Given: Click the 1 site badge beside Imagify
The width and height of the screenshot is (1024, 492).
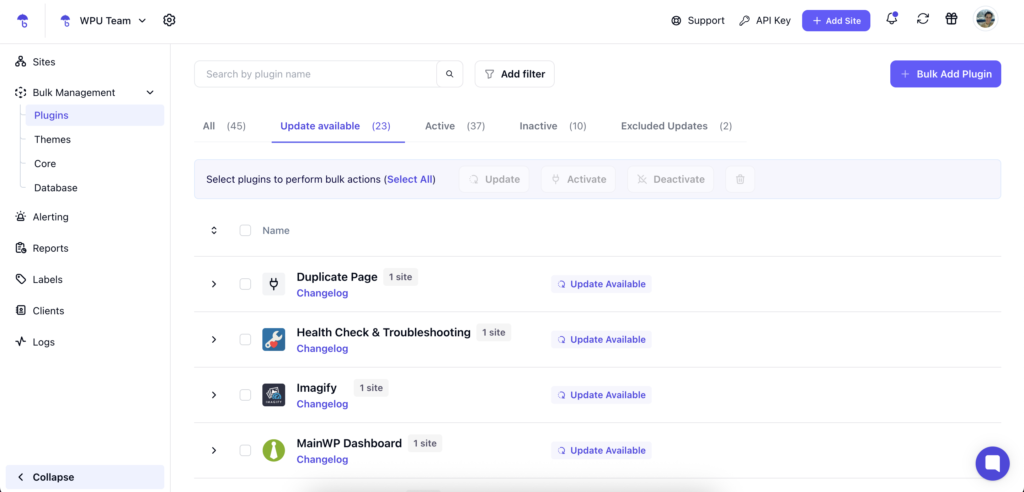Looking at the screenshot, I should [371, 388].
